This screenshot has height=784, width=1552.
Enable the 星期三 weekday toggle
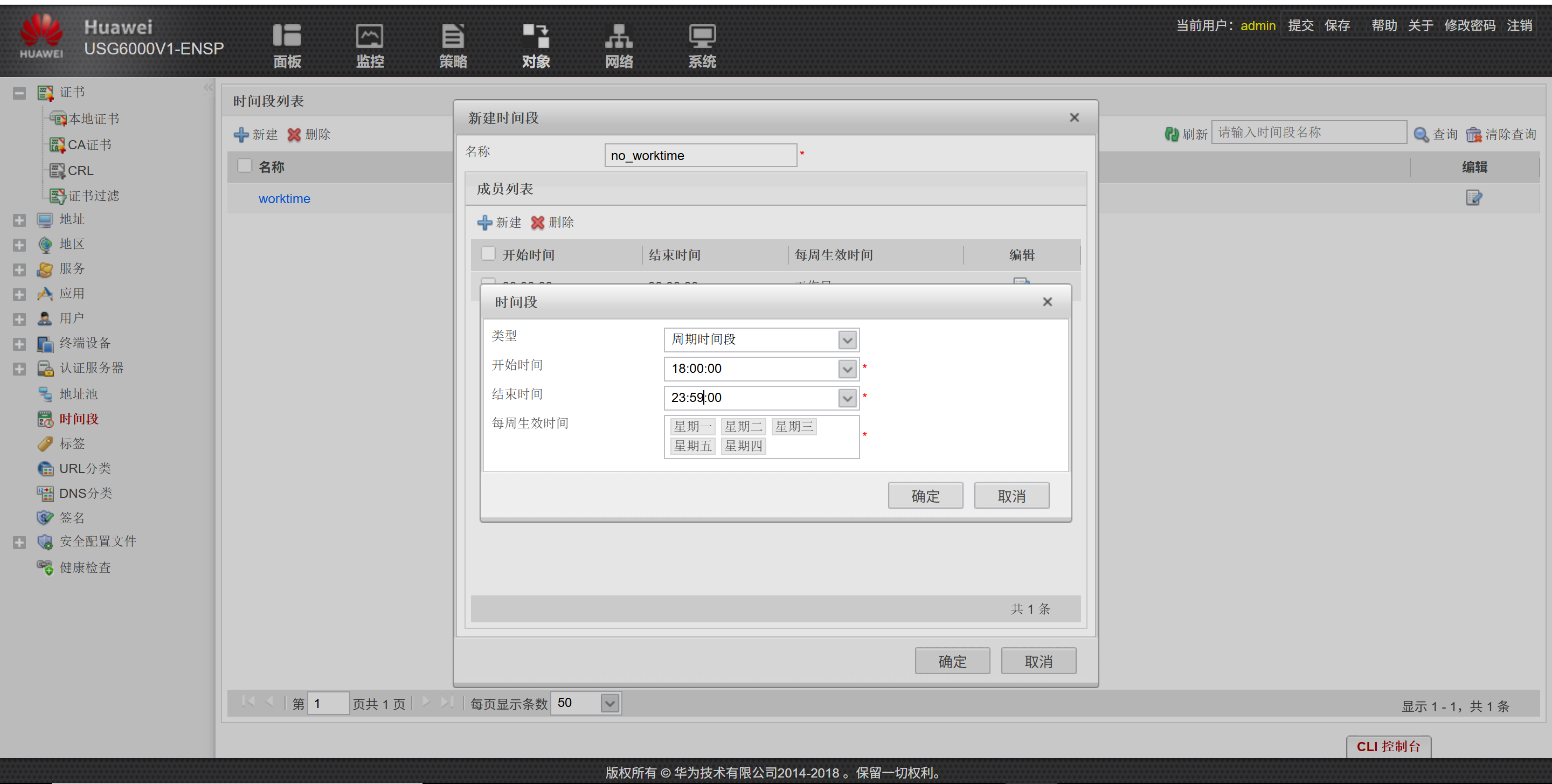794,426
